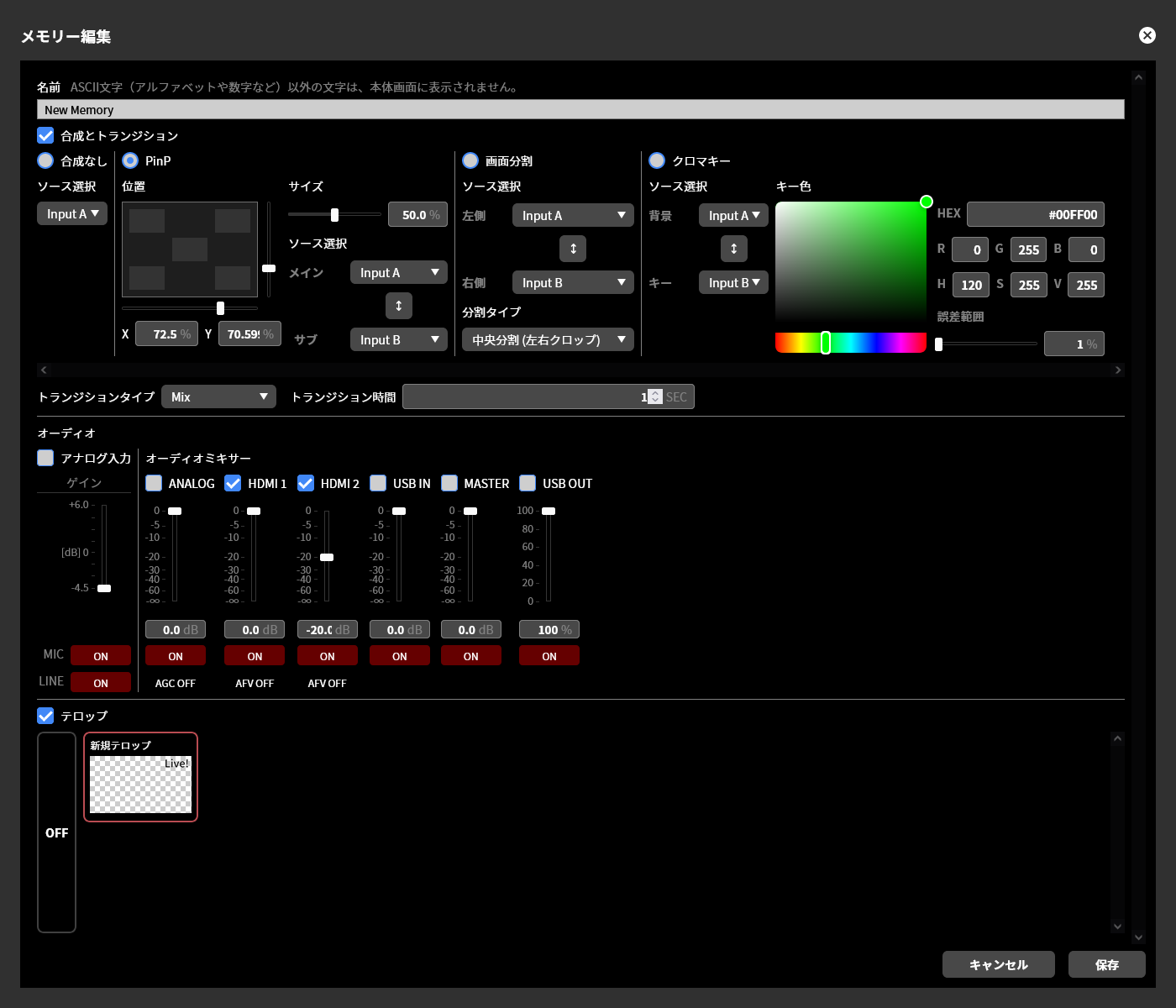Click transition time stepper arrows
The height and width of the screenshot is (1008, 1176).
[x=655, y=396]
